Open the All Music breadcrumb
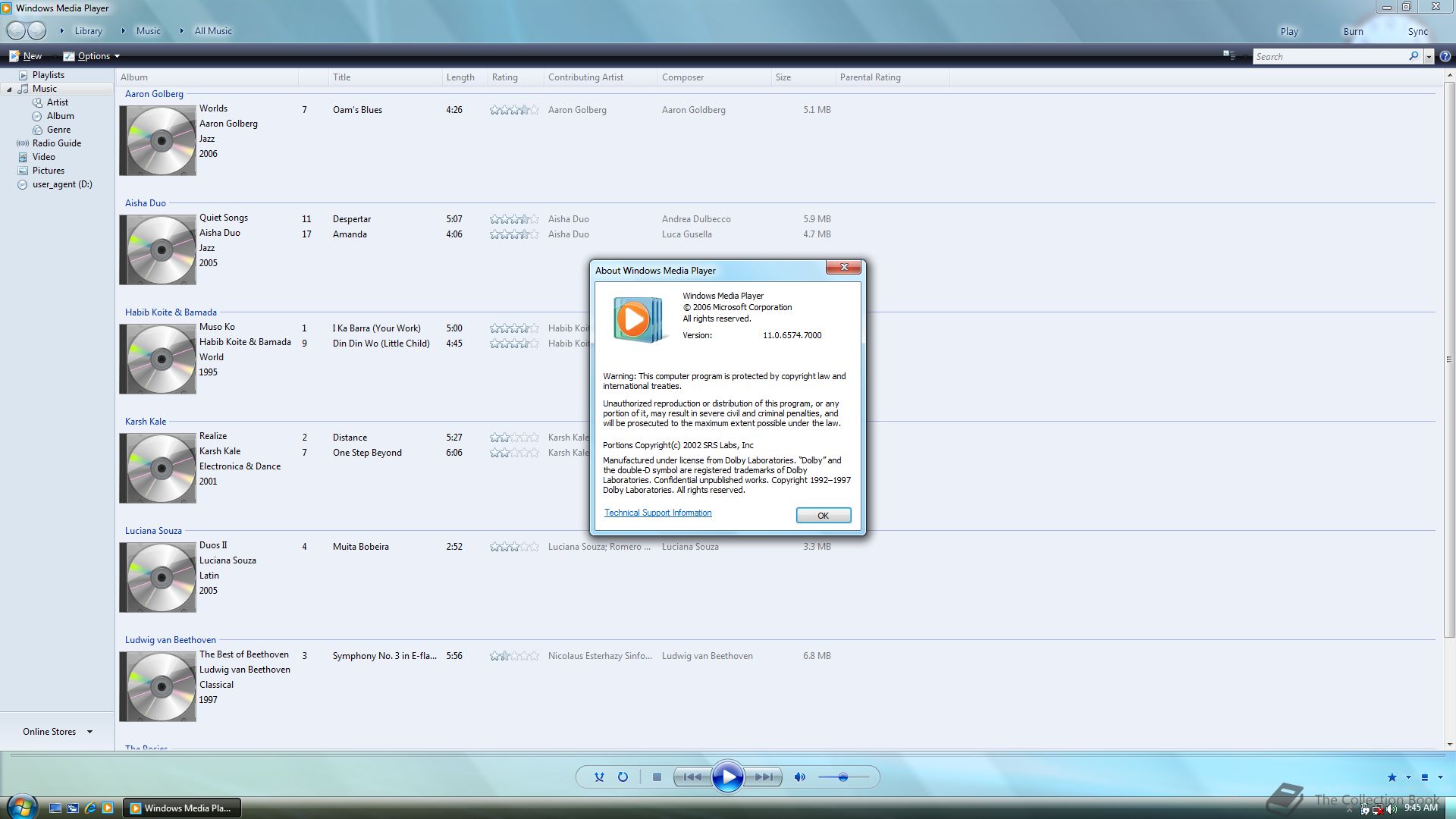1456x819 pixels. 213,31
